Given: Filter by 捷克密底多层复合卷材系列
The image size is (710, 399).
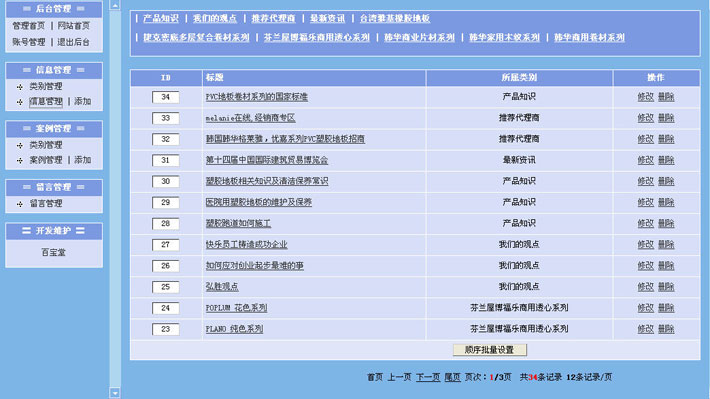Looking at the screenshot, I should click(x=196, y=38).
